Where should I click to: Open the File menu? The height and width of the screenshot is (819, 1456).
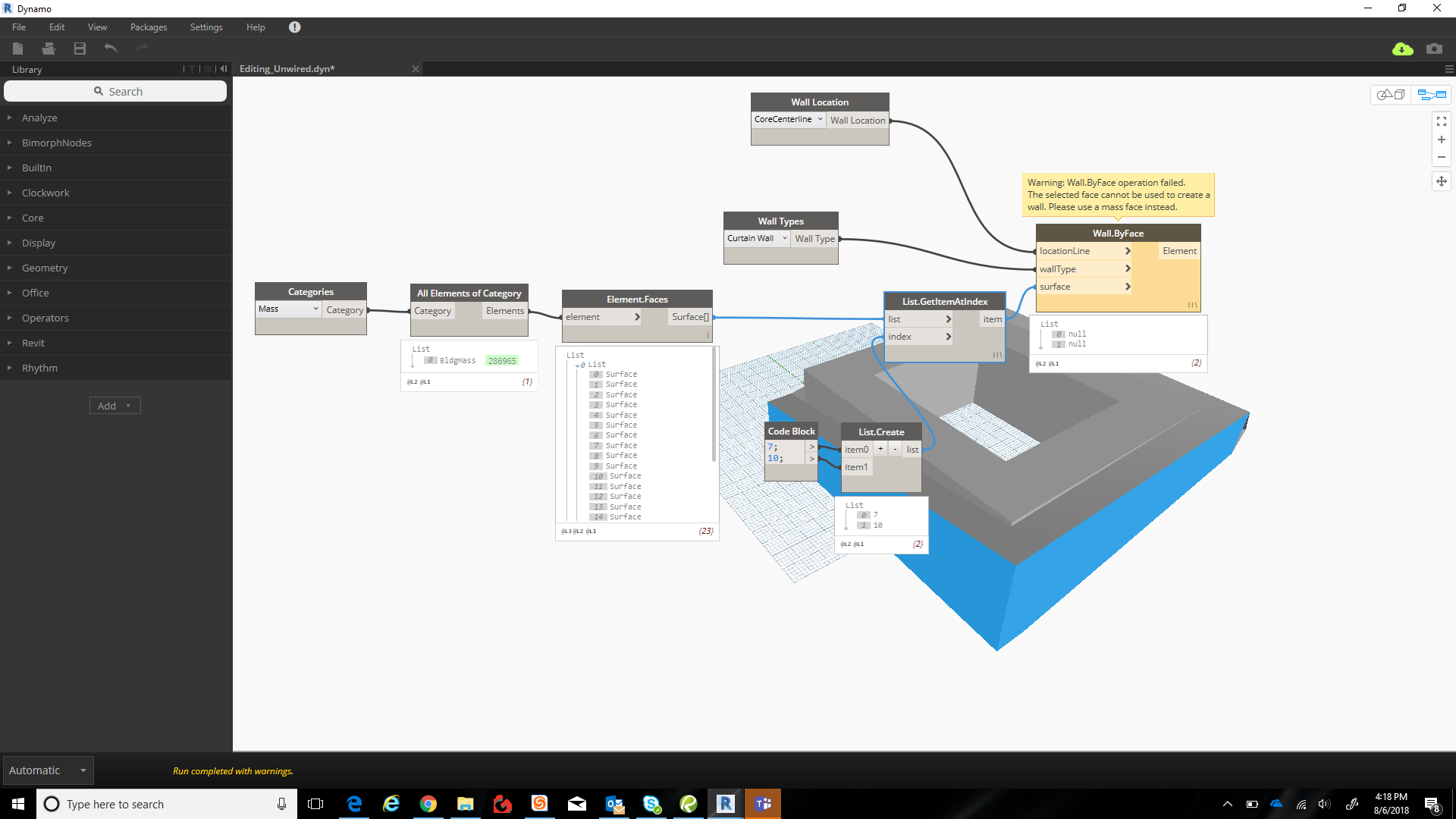(19, 27)
